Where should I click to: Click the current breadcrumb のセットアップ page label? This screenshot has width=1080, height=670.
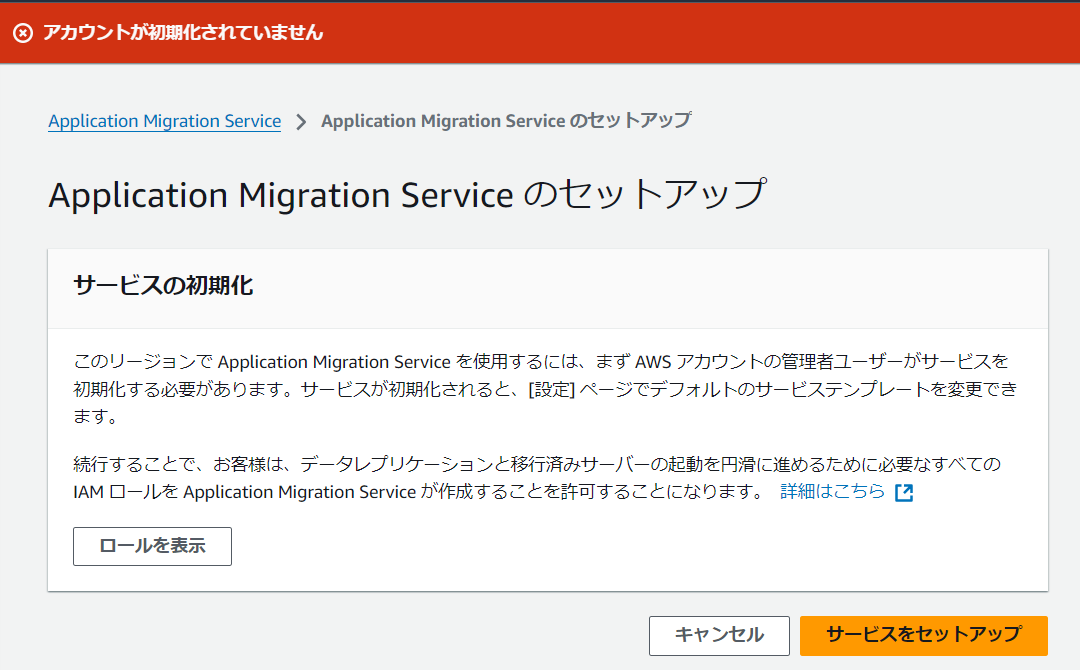[505, 121]
